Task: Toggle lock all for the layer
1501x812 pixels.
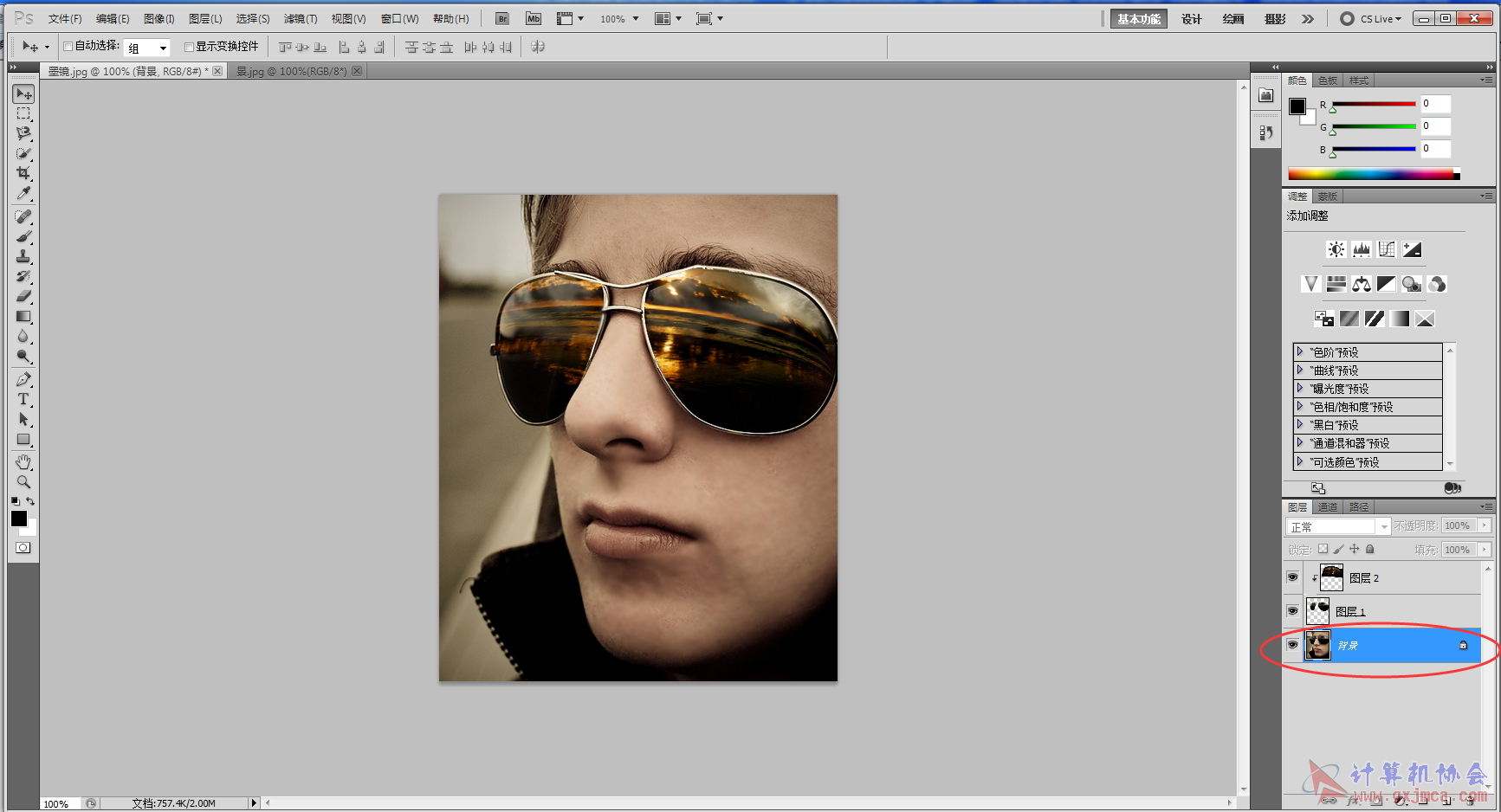Action: pyautogui.click(x=1369, y=549)
